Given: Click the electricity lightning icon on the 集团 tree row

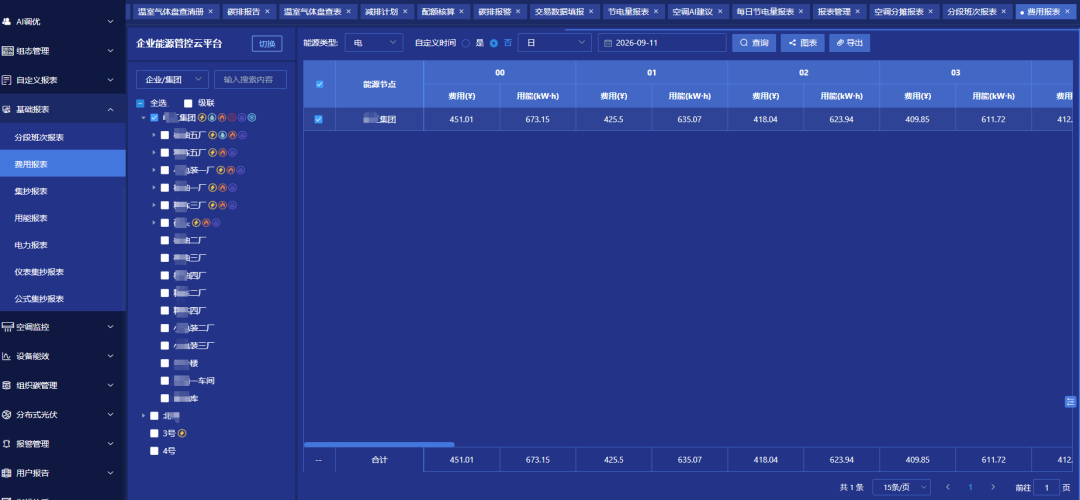Looking at the screenshot, I should [202, 117].
